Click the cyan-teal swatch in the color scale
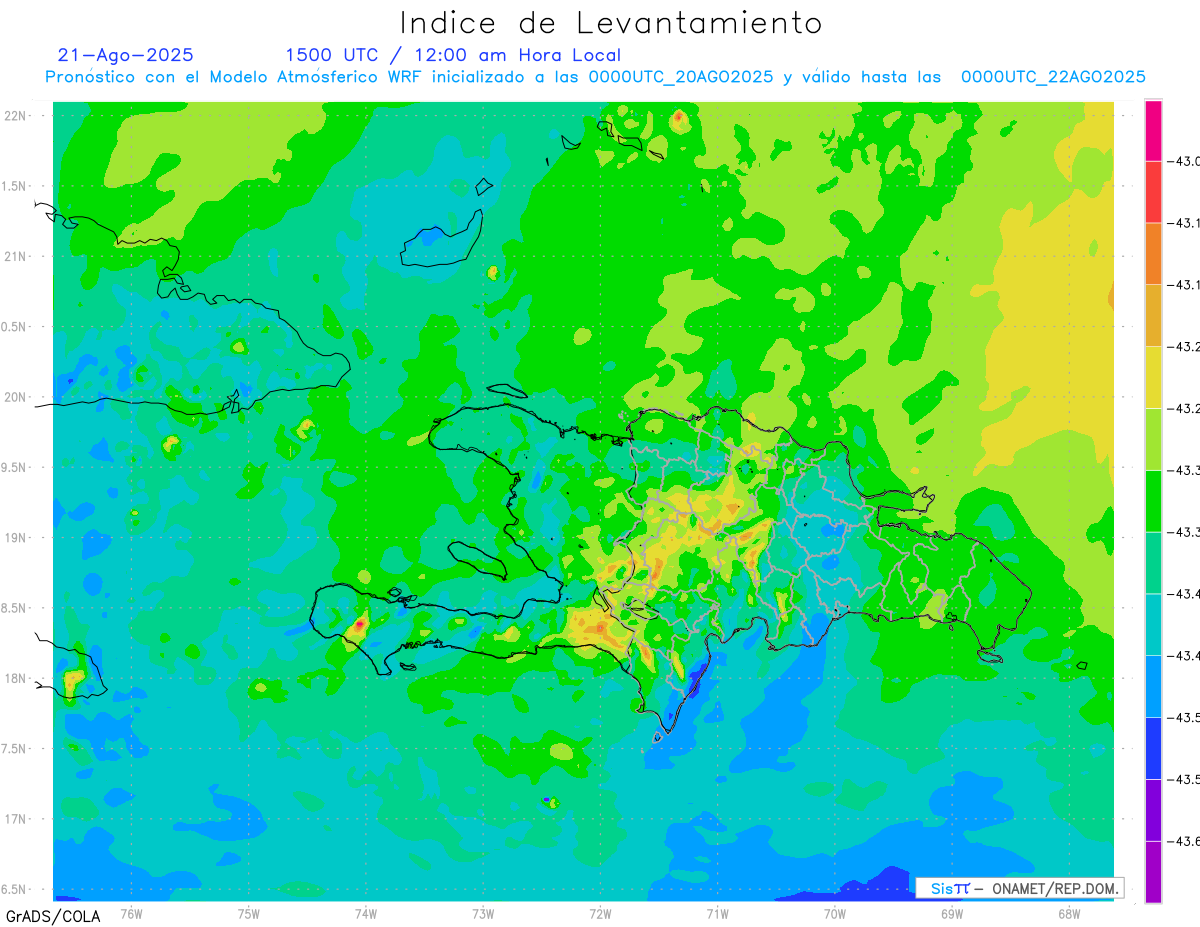Viewport: 1200px width, 927px height. click(x=1153, y=624)
